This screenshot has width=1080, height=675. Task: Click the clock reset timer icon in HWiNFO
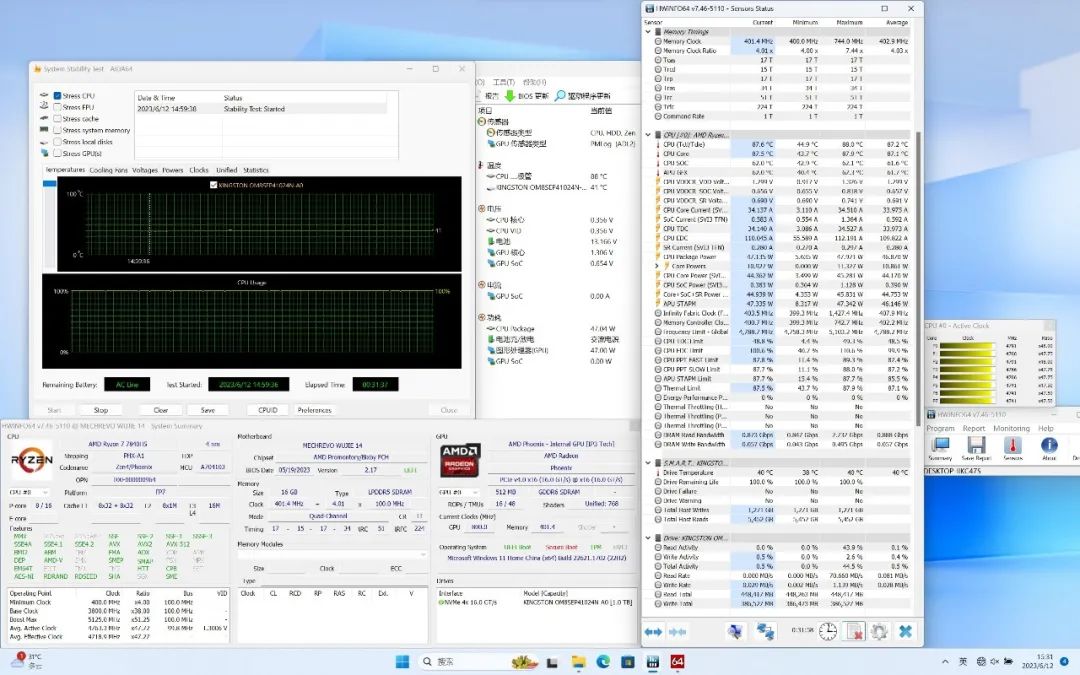(828, 631)
